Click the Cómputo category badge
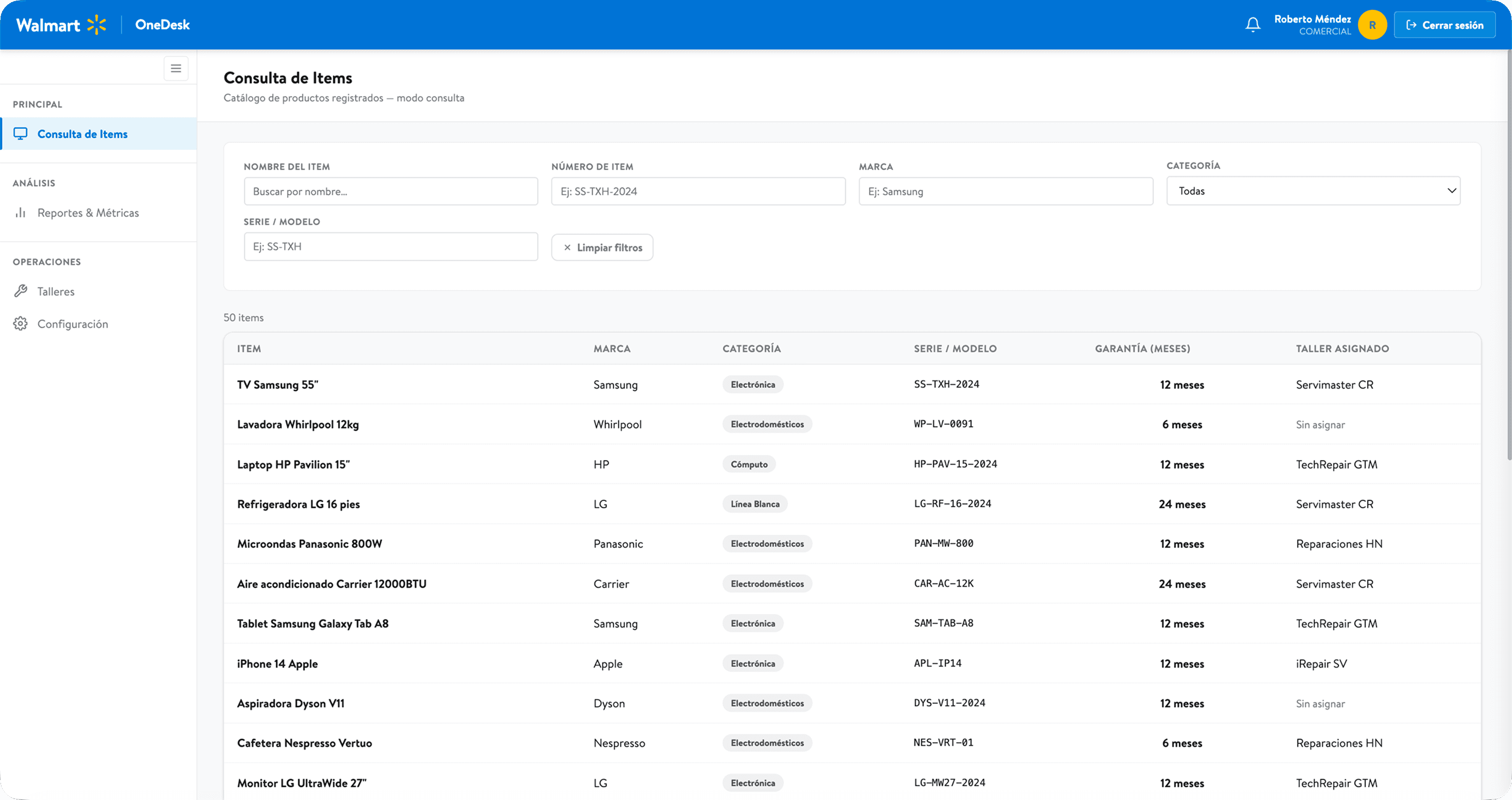Viewport: 1512px width, 800px height. click(x=749, y=464)
